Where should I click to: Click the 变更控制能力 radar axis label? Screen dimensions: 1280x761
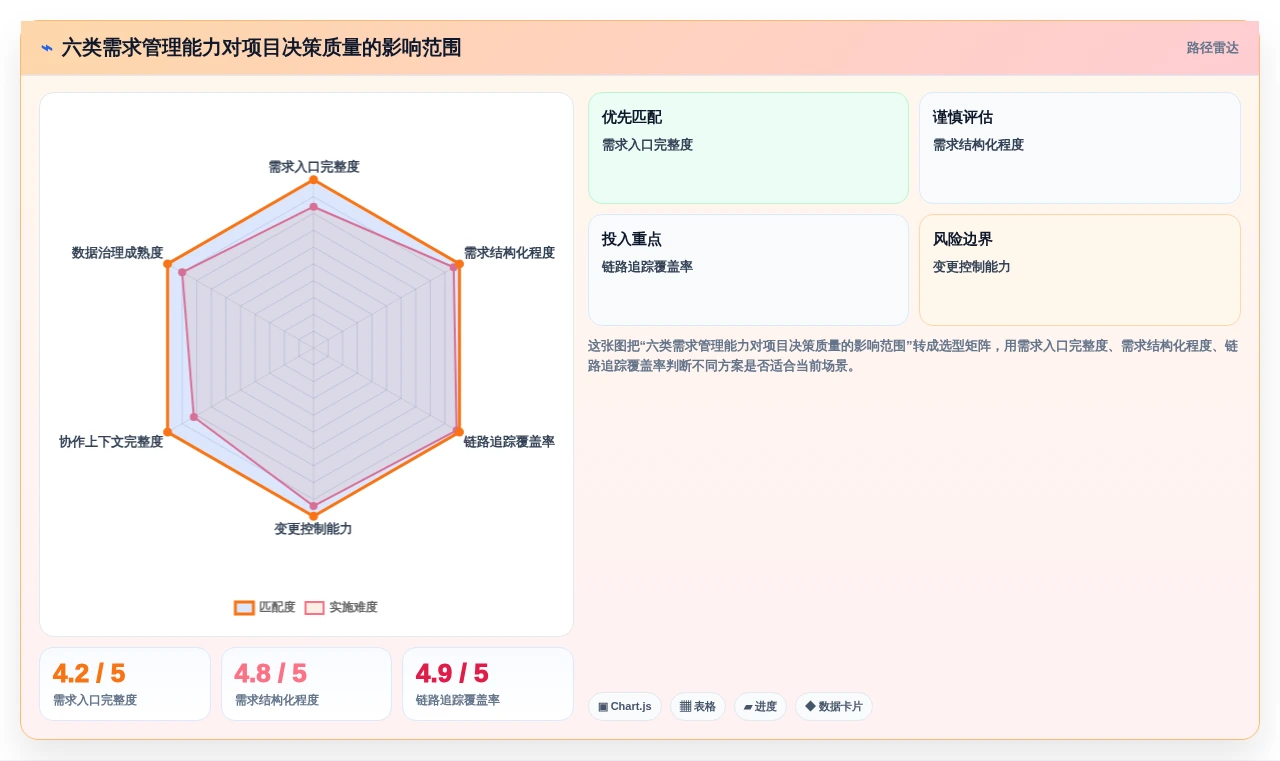[313, 528]
